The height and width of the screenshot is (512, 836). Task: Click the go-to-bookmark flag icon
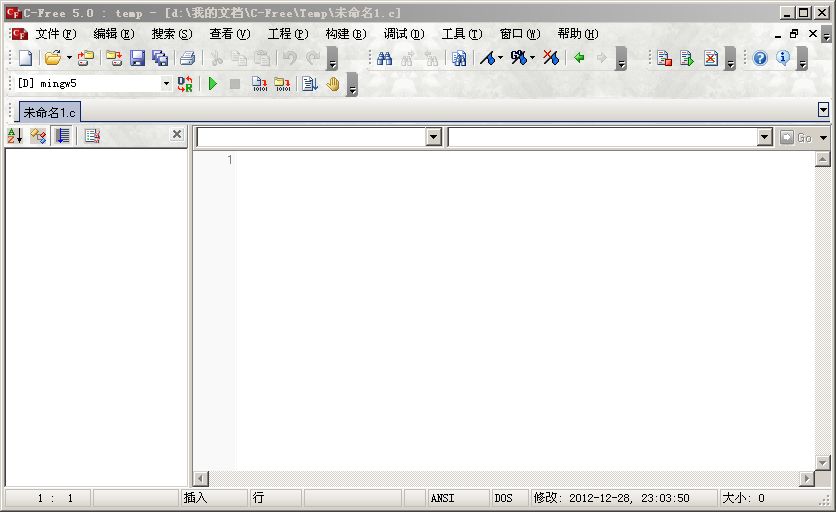click(518, 58)
